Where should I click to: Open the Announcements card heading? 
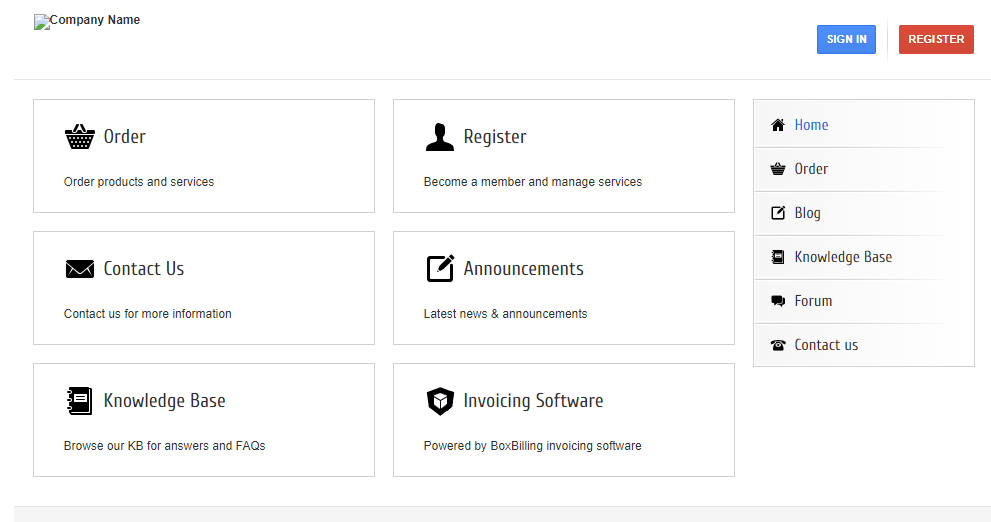523,269
